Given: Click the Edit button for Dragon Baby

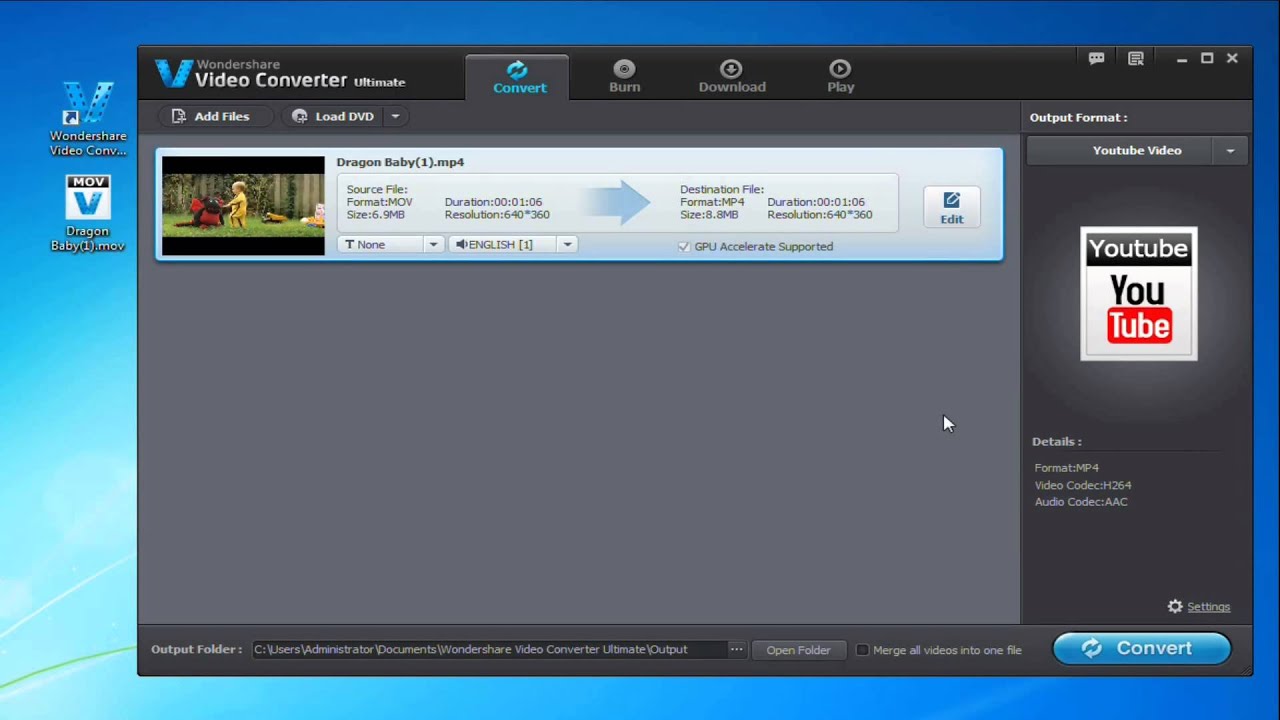Looking at the screenshot, I should coord(951,207).
